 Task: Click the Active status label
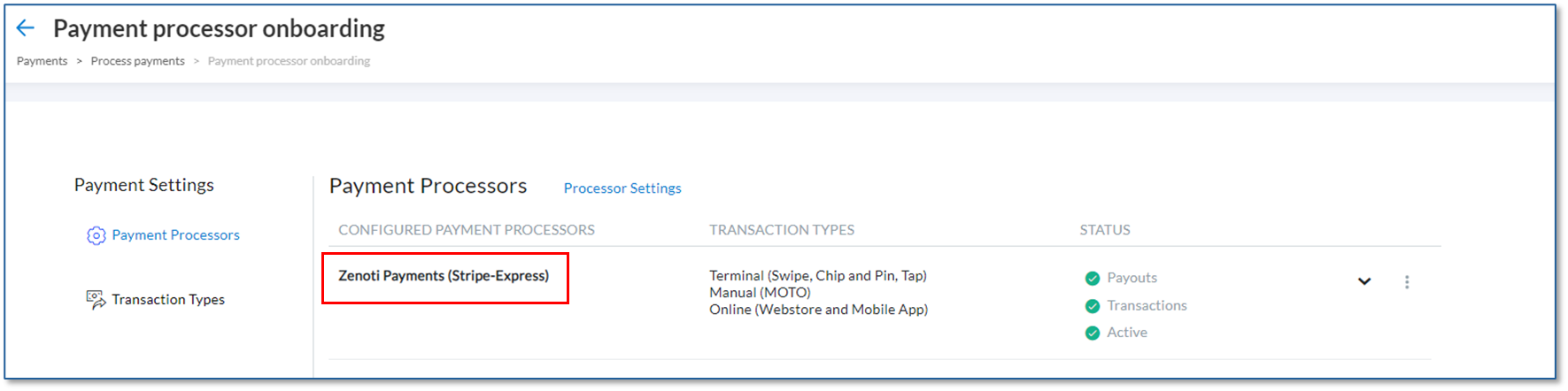[x=1127, y=333]
